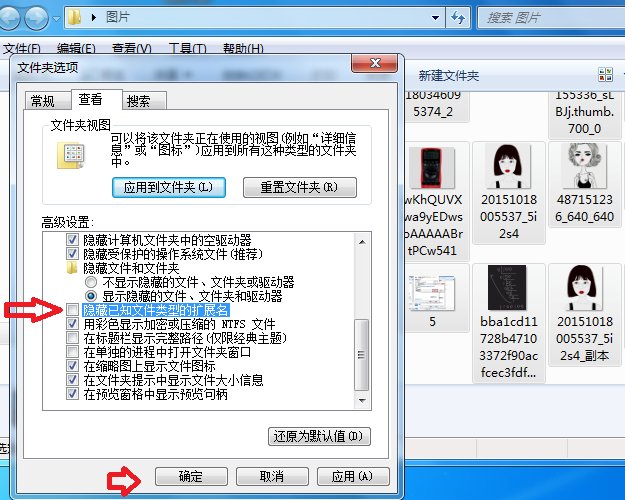Open the 工具(T) menu
This screenshot has height=500, width=625.
click(x=187, y=49)
